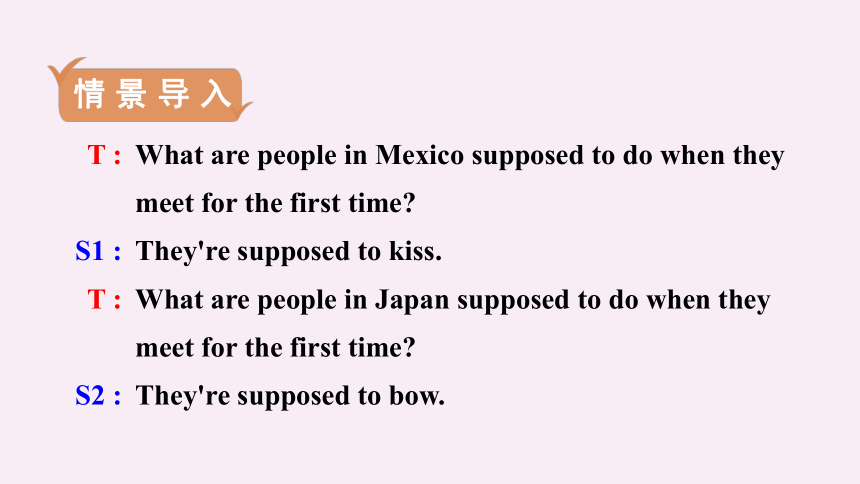The image size is (860, 484).
Task: Click the character 情 in the banner
Action: coord(89,94)
